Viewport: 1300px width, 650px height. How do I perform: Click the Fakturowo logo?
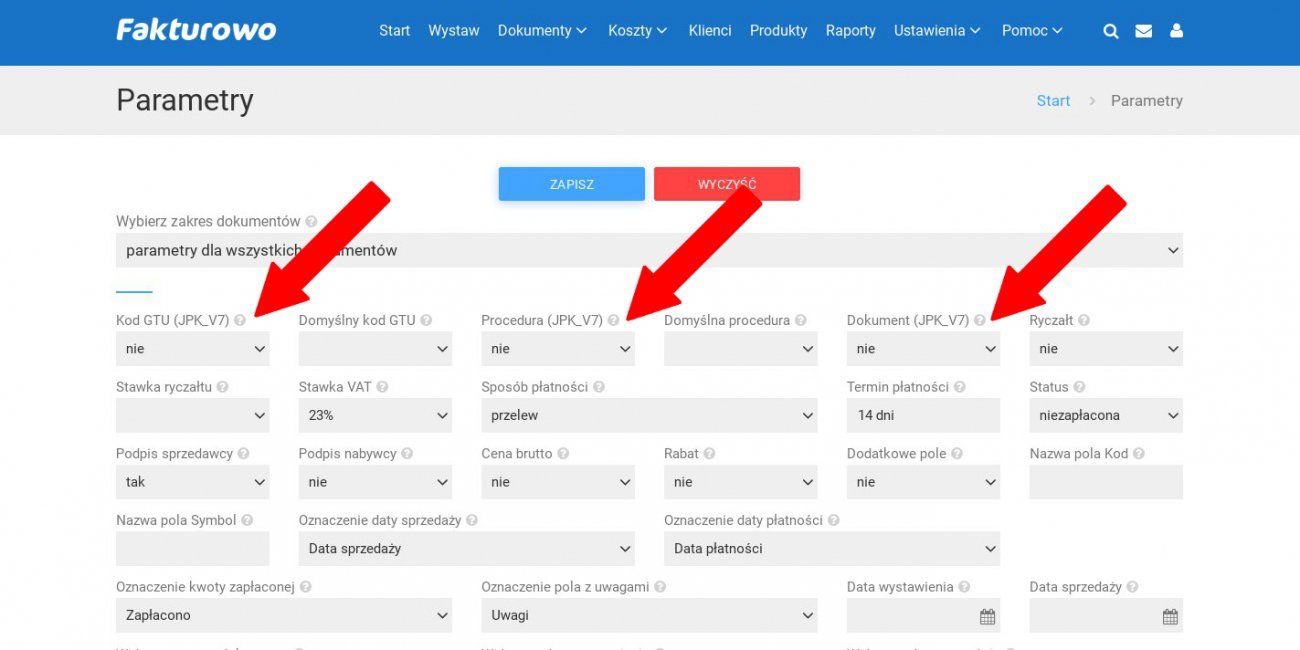click(x=196, y=30)
